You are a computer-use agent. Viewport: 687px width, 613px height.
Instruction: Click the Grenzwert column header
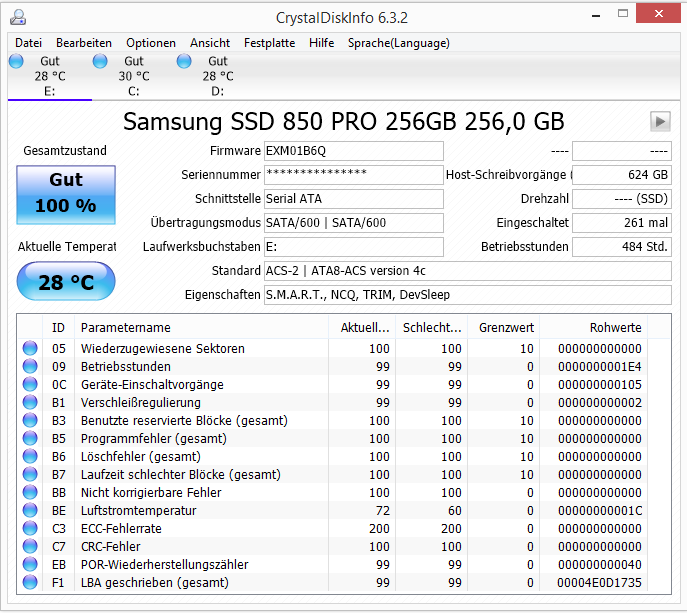click(x=504, y=327)
